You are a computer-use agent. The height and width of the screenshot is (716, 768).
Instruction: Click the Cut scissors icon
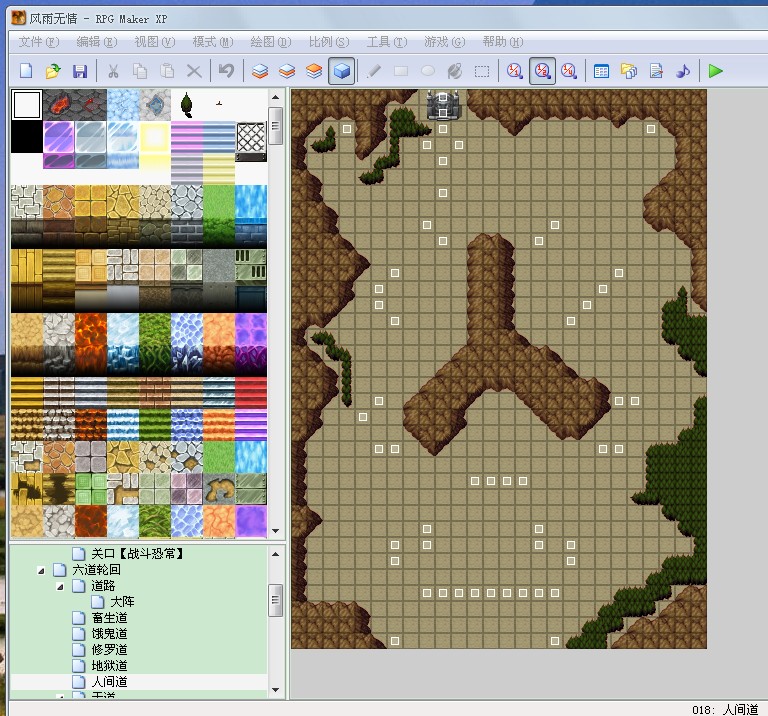coord(113,71)
